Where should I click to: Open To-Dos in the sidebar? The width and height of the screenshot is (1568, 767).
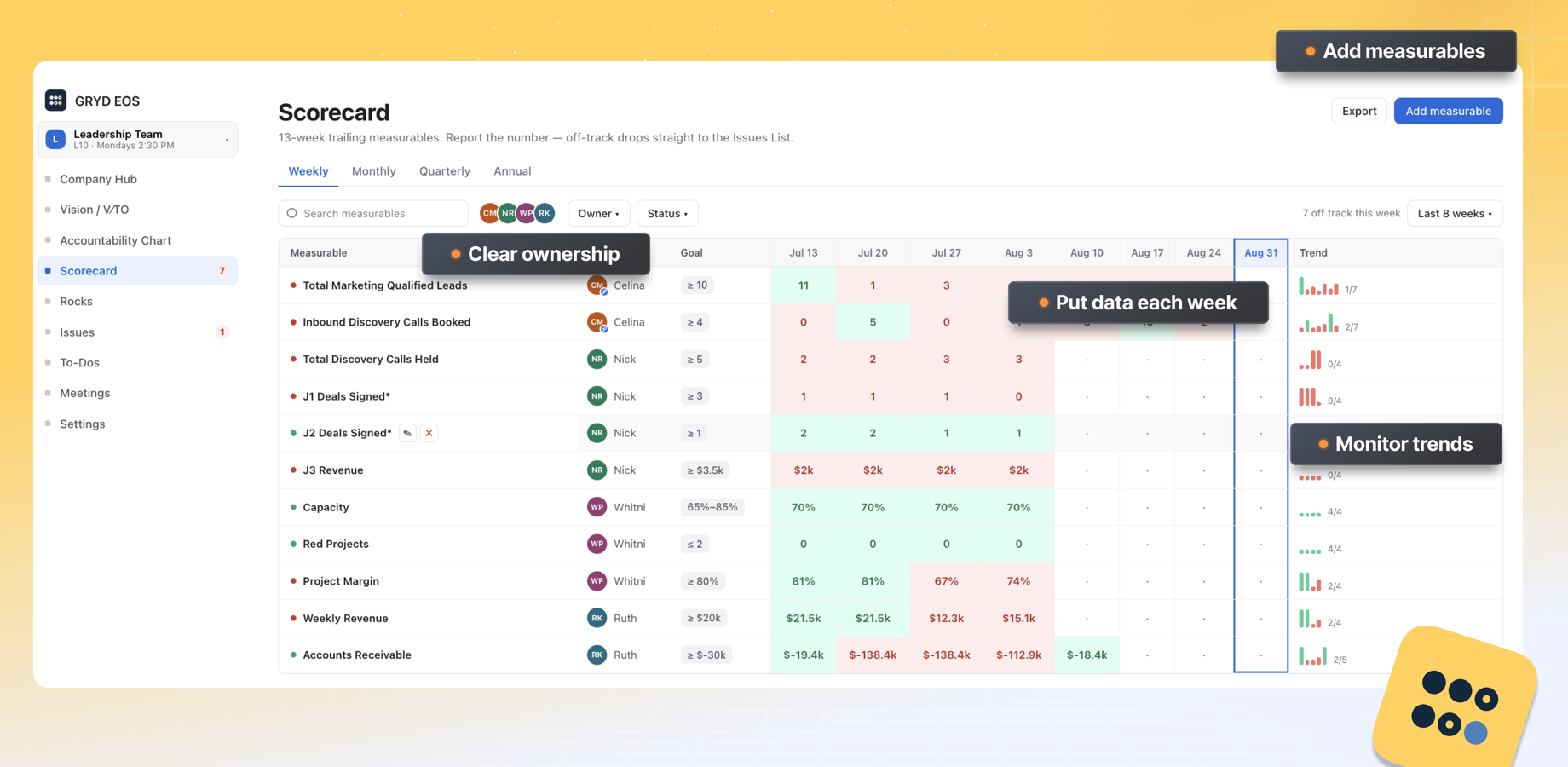pos(137,363)
